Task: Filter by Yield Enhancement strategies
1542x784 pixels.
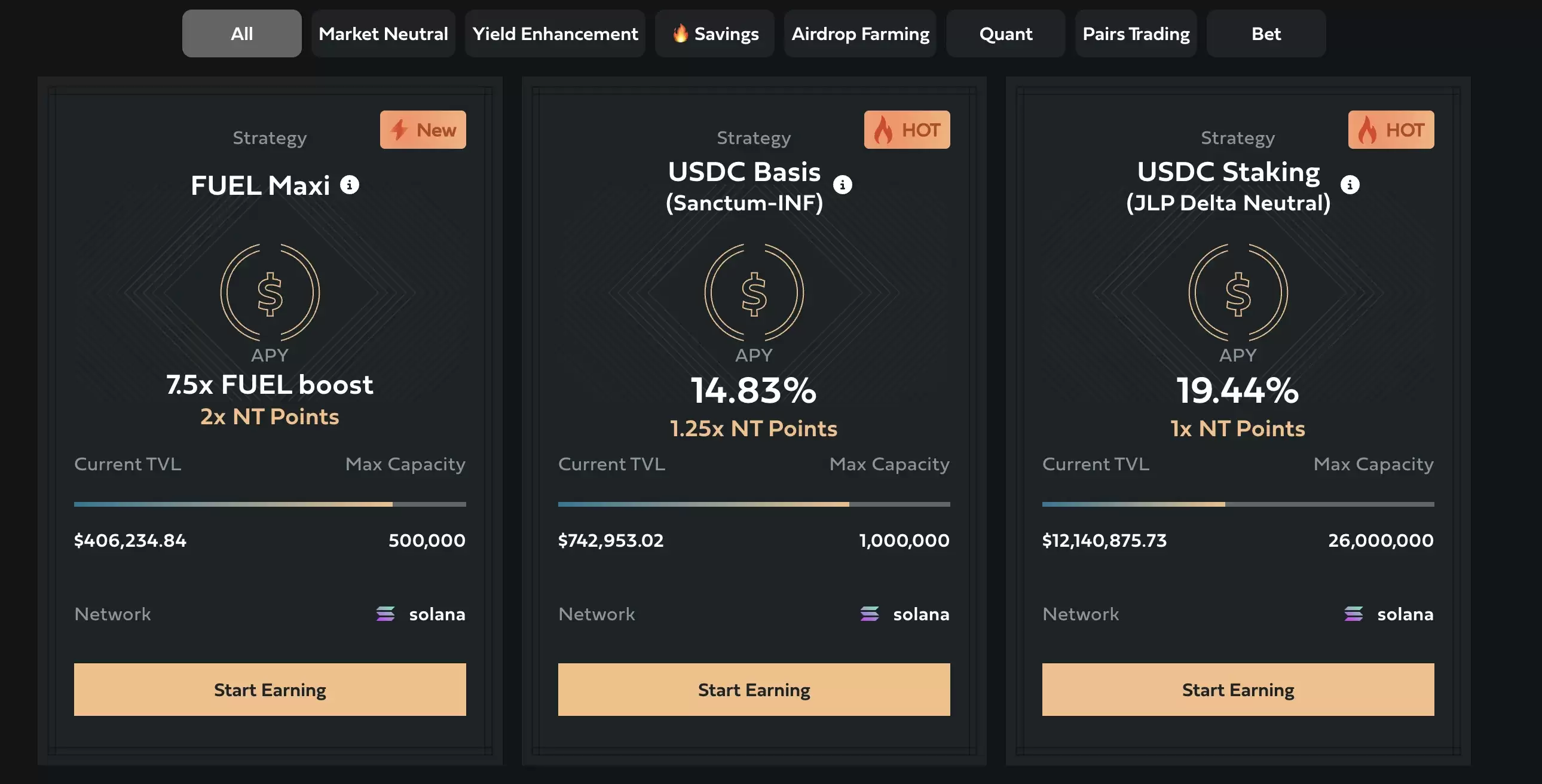Action: click(x=555, y=33)
